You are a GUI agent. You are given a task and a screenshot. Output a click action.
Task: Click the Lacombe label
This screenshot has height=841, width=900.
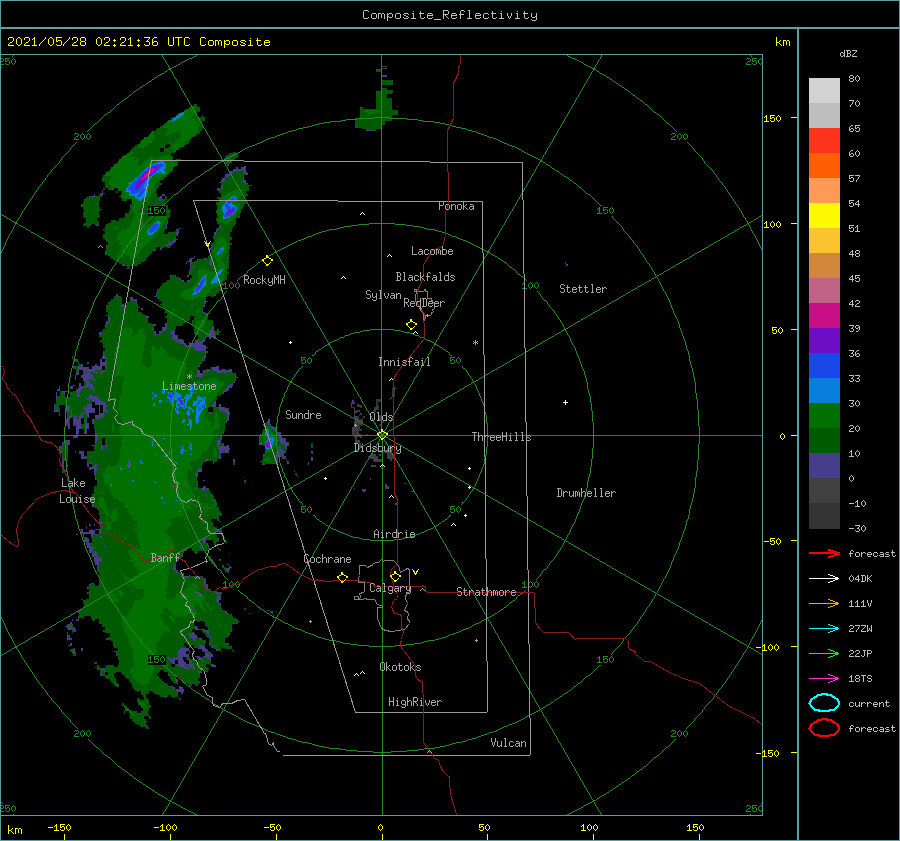(x=432, y=251)
